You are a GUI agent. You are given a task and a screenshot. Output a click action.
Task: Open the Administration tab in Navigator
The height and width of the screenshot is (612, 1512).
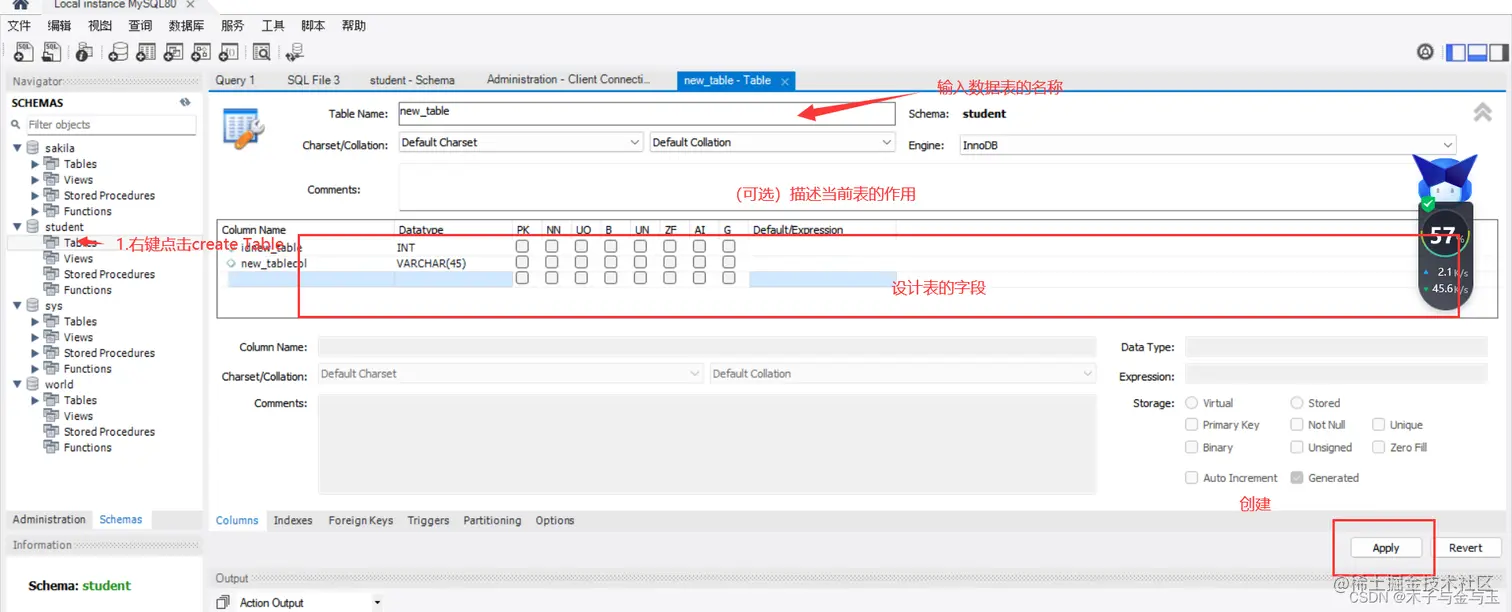(x=49, y=519)
